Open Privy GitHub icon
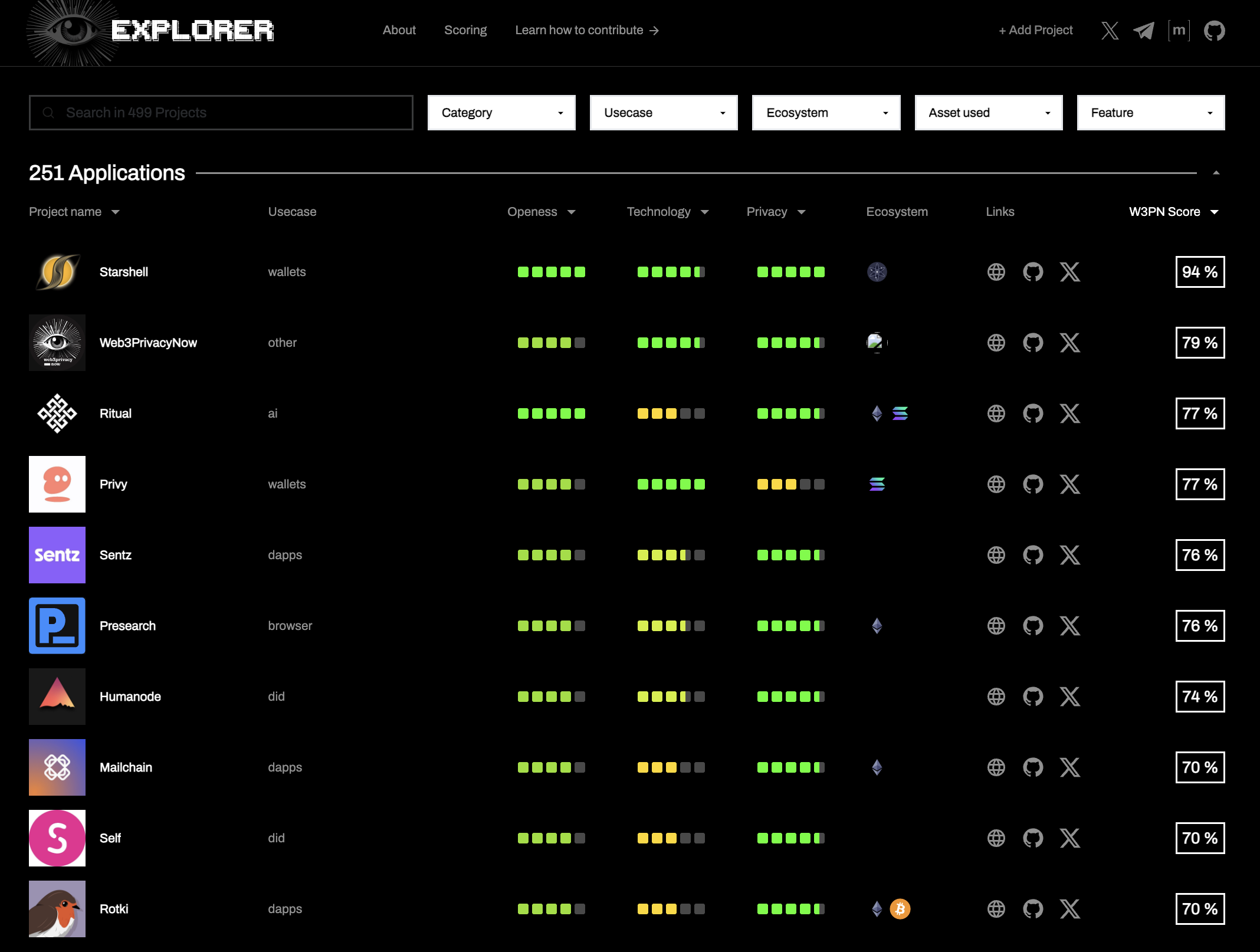The width and height of the screenshot is (1260, 952). pyautogui.click(x=1033, y=484)
